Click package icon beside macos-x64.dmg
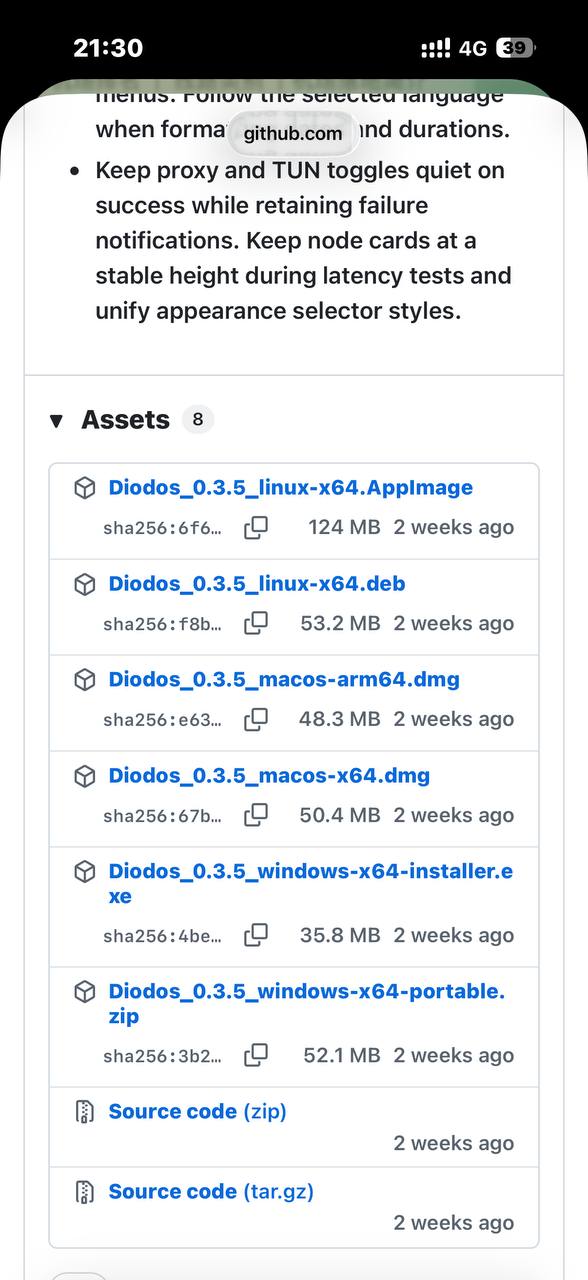This screenshot has width=588, height=1280. (x=85, y=777)
